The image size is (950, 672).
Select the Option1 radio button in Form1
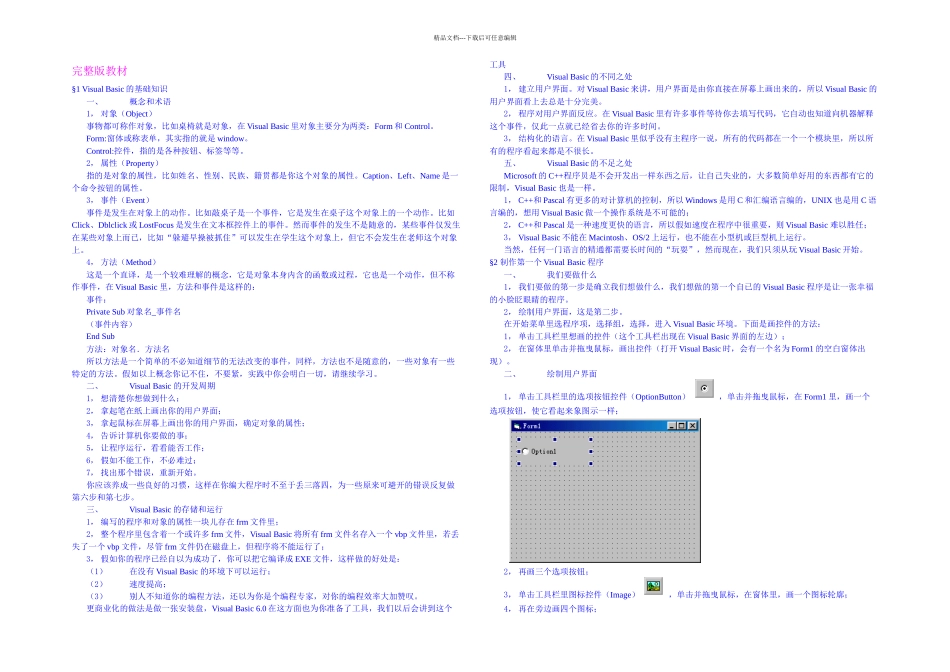525,451
